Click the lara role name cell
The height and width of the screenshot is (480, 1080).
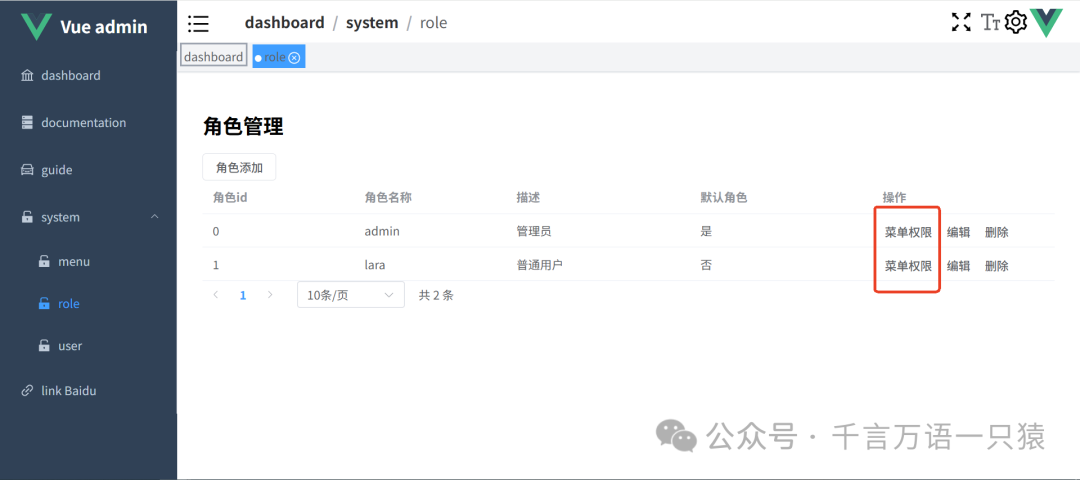click(x=376, y=265)
